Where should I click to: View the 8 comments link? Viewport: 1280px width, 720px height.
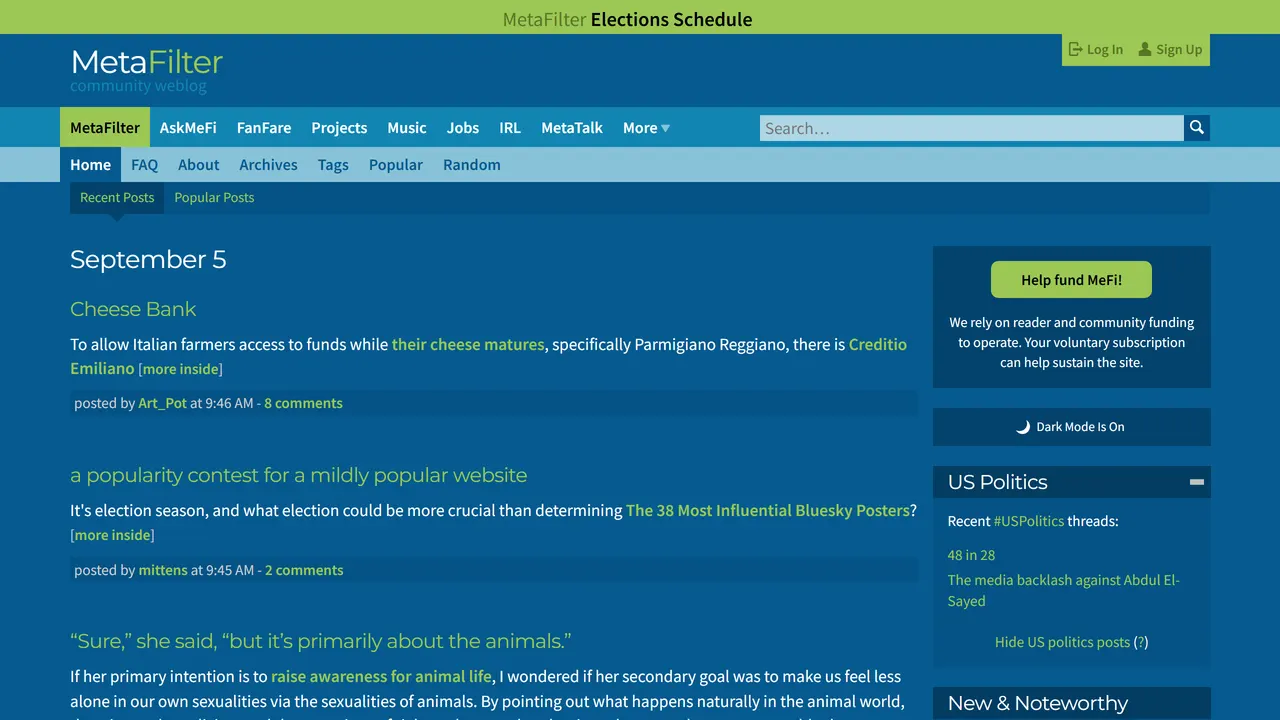[303, 403]
